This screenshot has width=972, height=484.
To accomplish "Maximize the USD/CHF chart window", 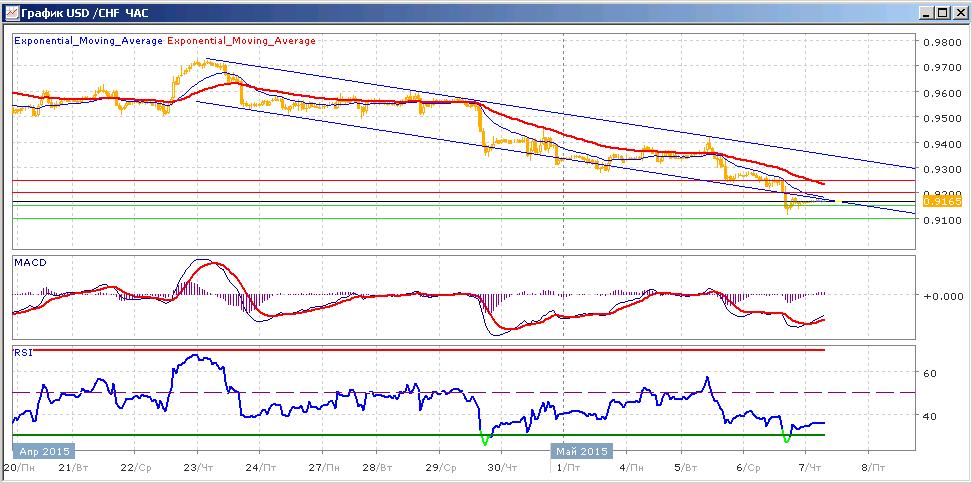I will click(942, 12).
